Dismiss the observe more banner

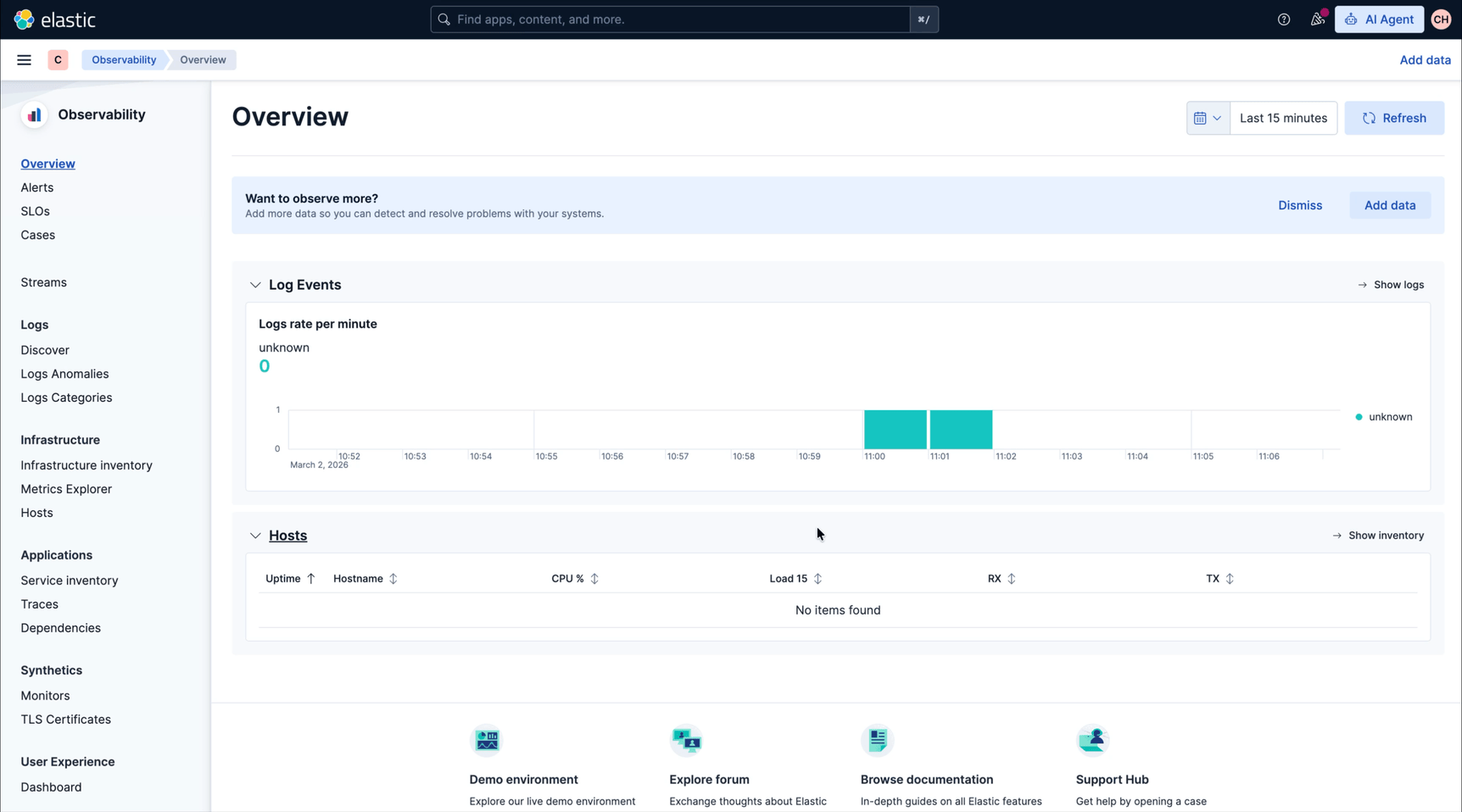pos(1299,205)
